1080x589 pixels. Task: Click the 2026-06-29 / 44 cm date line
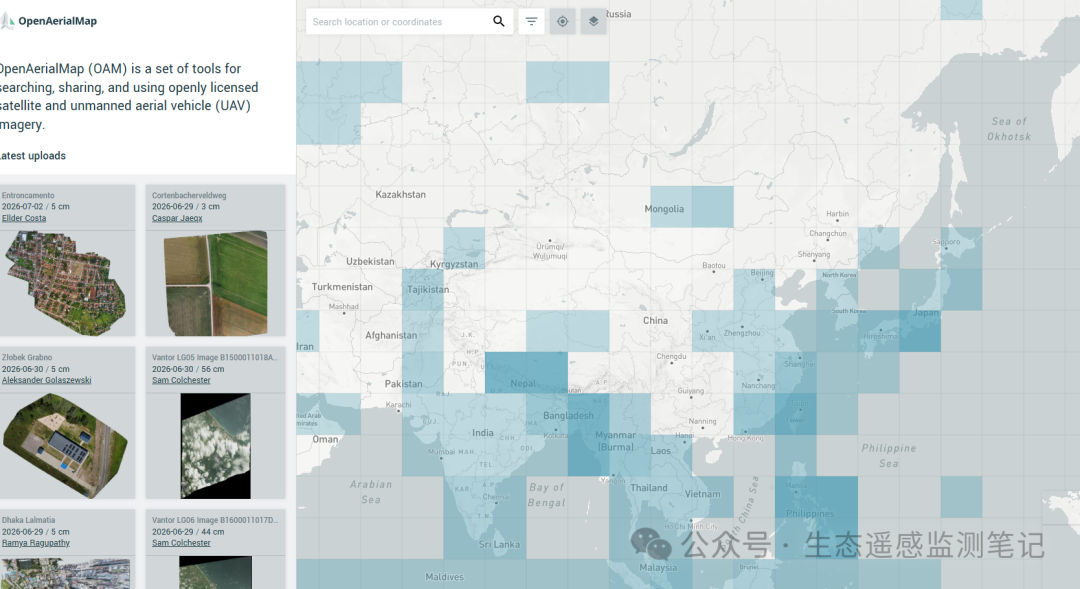click(188, 532)
